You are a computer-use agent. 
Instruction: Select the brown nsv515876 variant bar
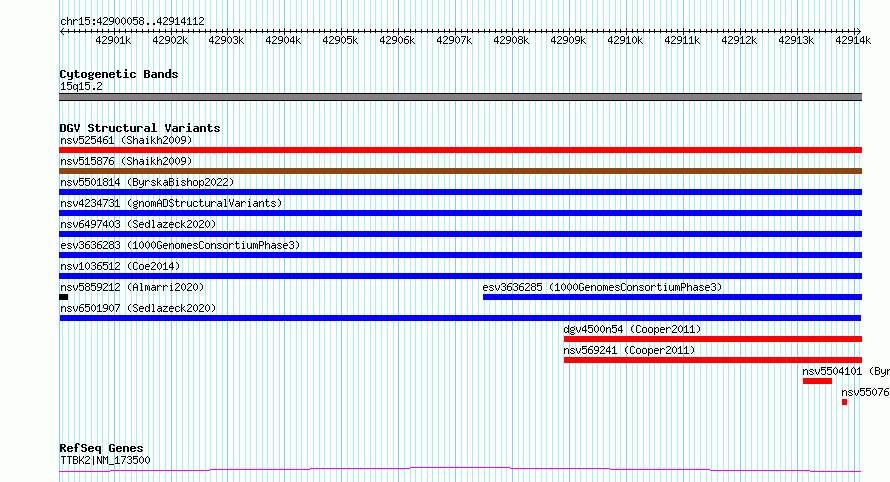click(x=460, y=171)
